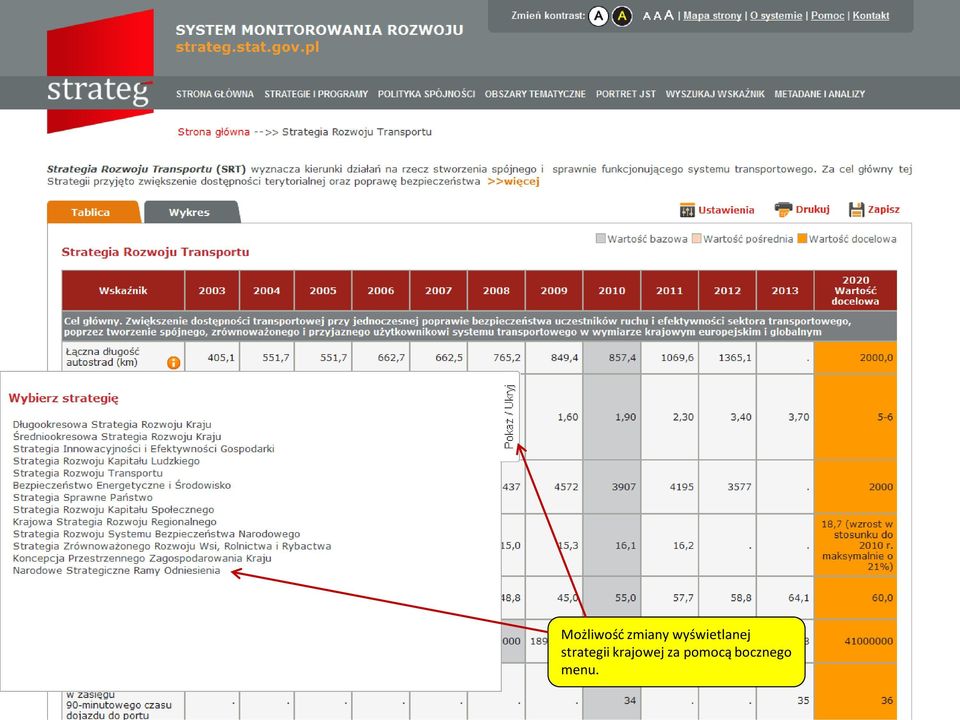Click the 2020 Wartość docelowa column header
The width and height of the screenshot is (960, 720).
(855, 290)
